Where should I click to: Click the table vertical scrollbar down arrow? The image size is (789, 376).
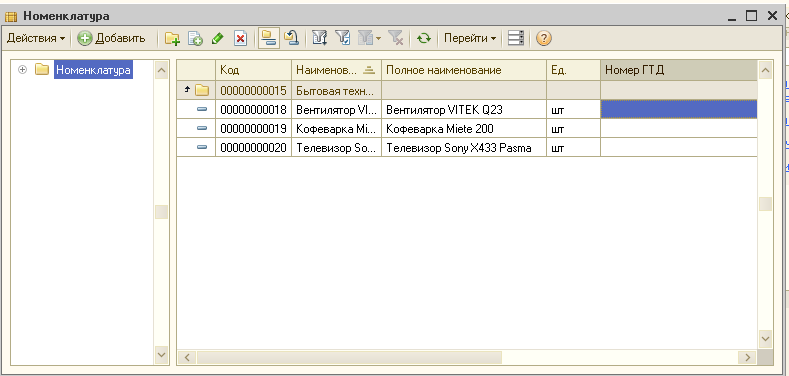pyautogui.click(x=765, y=339)
